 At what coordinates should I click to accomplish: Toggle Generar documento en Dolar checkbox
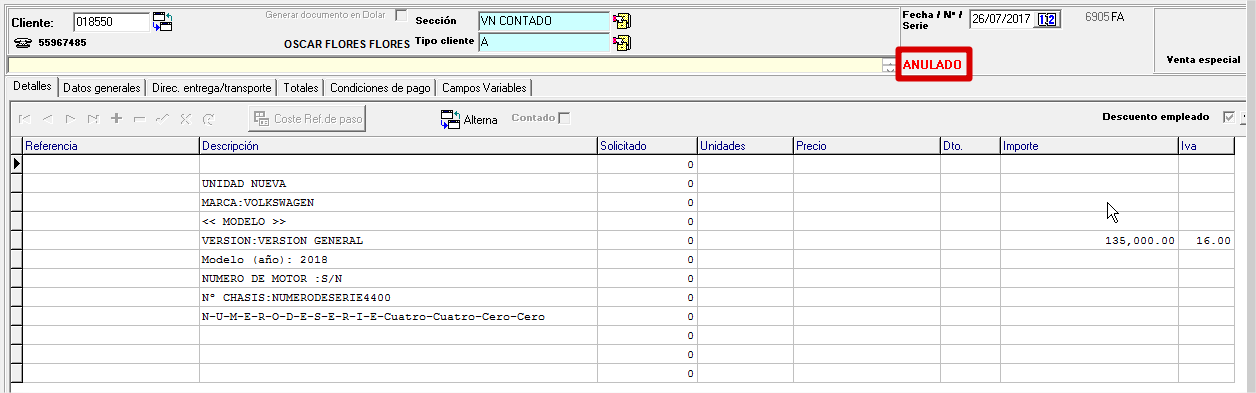[x=401, y=15]
